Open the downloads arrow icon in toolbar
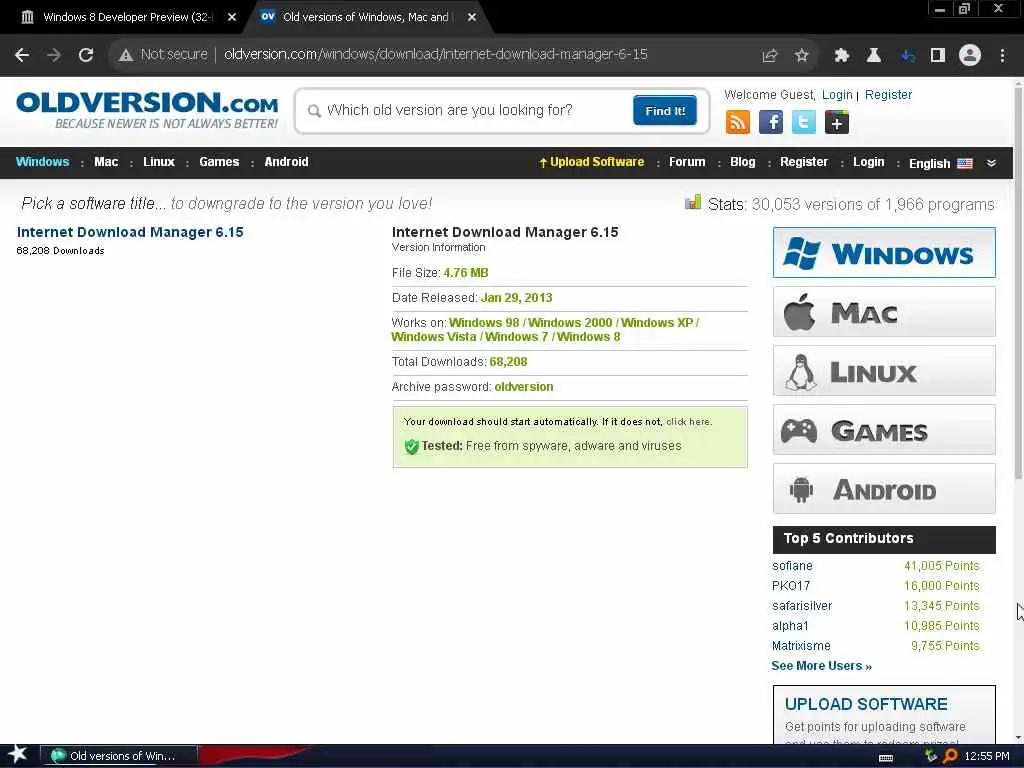 (907, 56)
